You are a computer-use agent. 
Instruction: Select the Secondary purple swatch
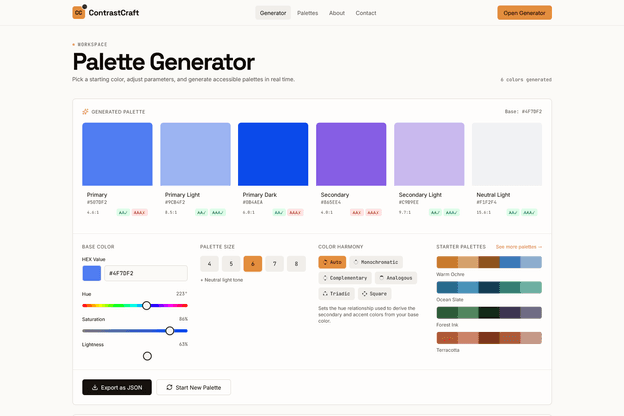(x=351, y=154)
